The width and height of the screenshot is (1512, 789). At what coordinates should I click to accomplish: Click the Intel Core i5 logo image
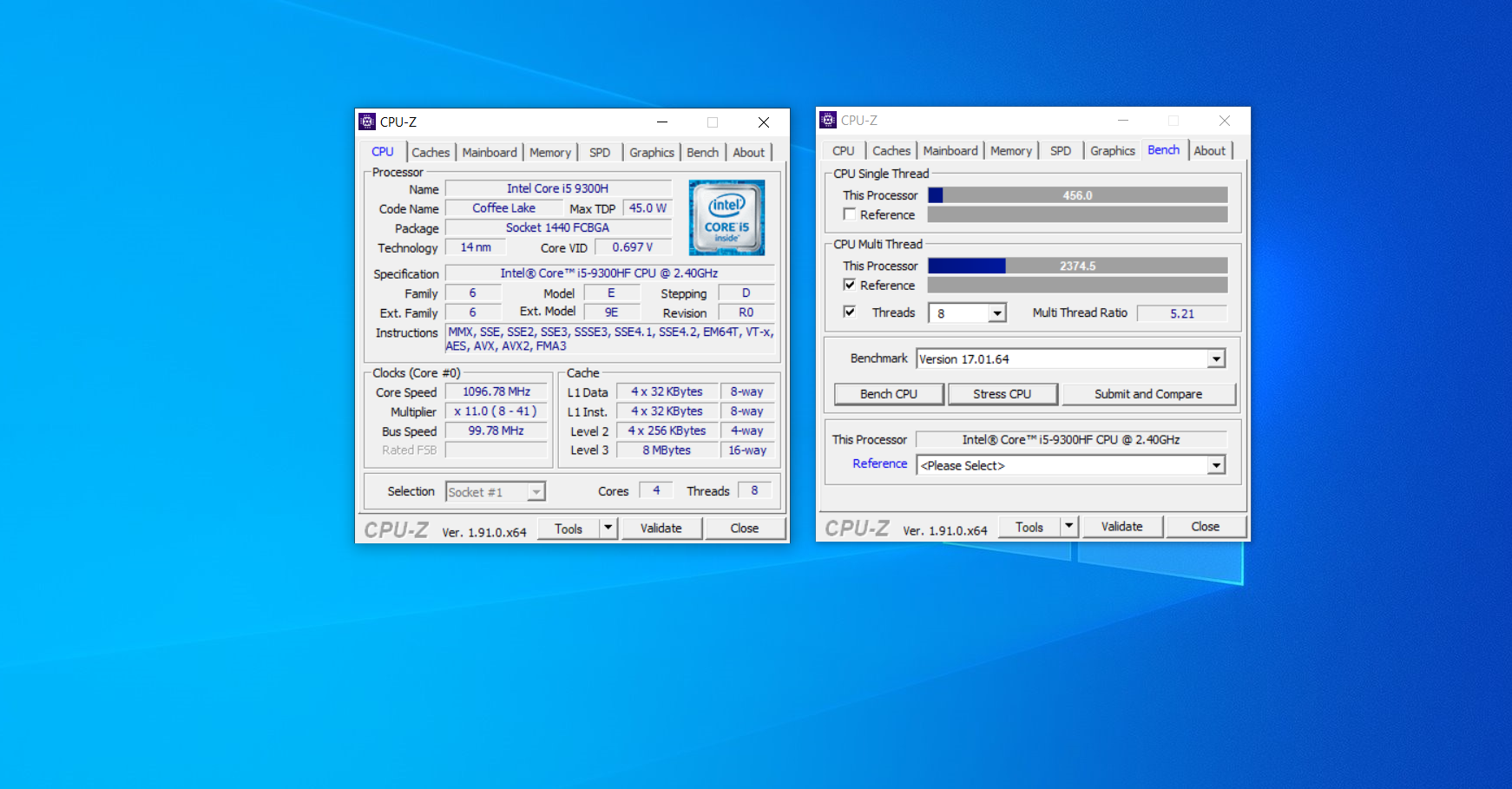(x=726, y=217)
